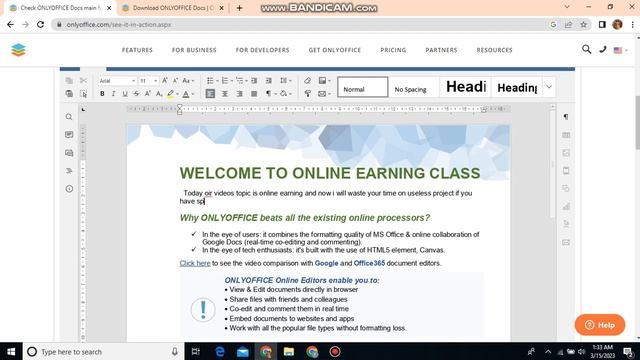Image resolution: width=640 pixels, height=360 pixels.
Task: Select the Normal paragraph style
Action: (362, 87)
